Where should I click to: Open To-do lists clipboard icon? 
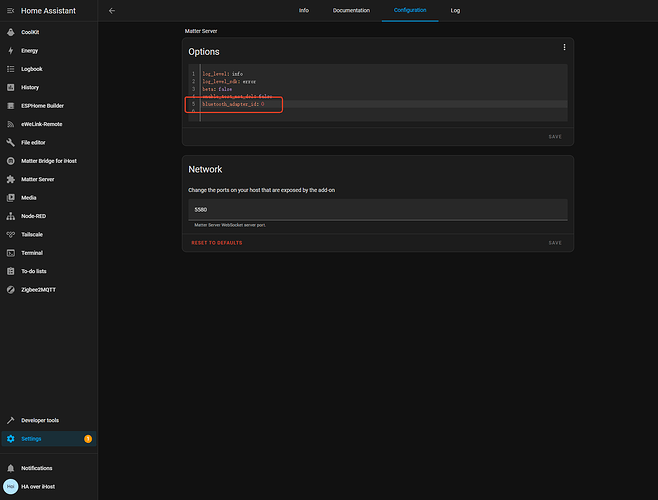click(10, 271)
